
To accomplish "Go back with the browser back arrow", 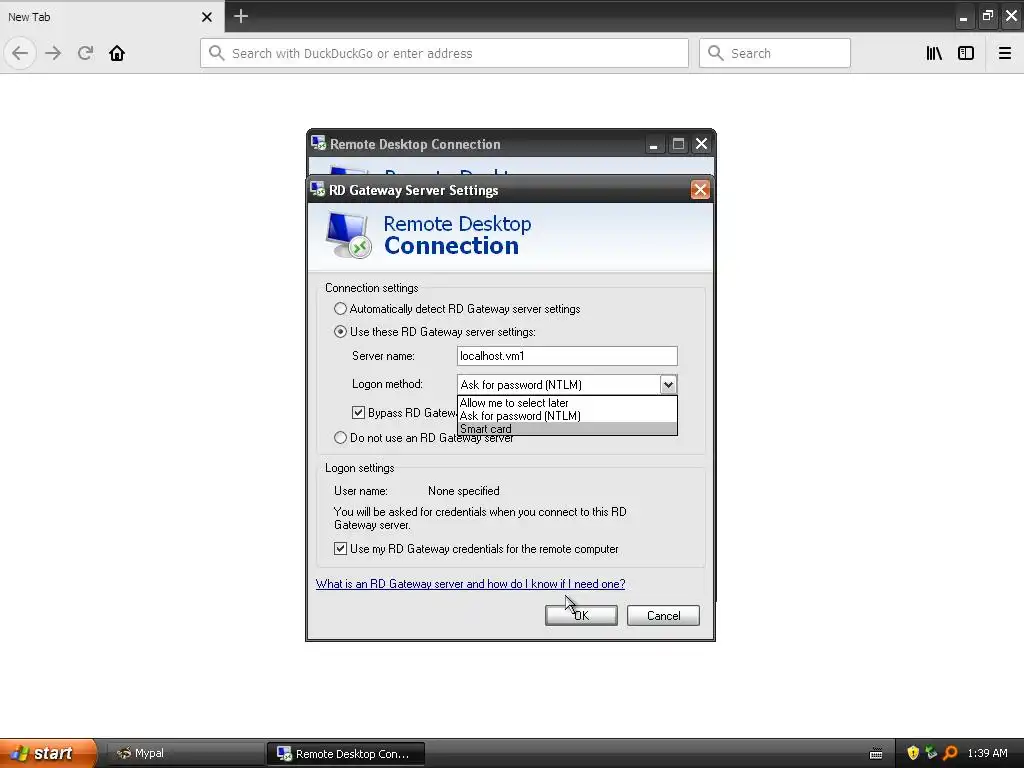I will [x=20, y=53].
